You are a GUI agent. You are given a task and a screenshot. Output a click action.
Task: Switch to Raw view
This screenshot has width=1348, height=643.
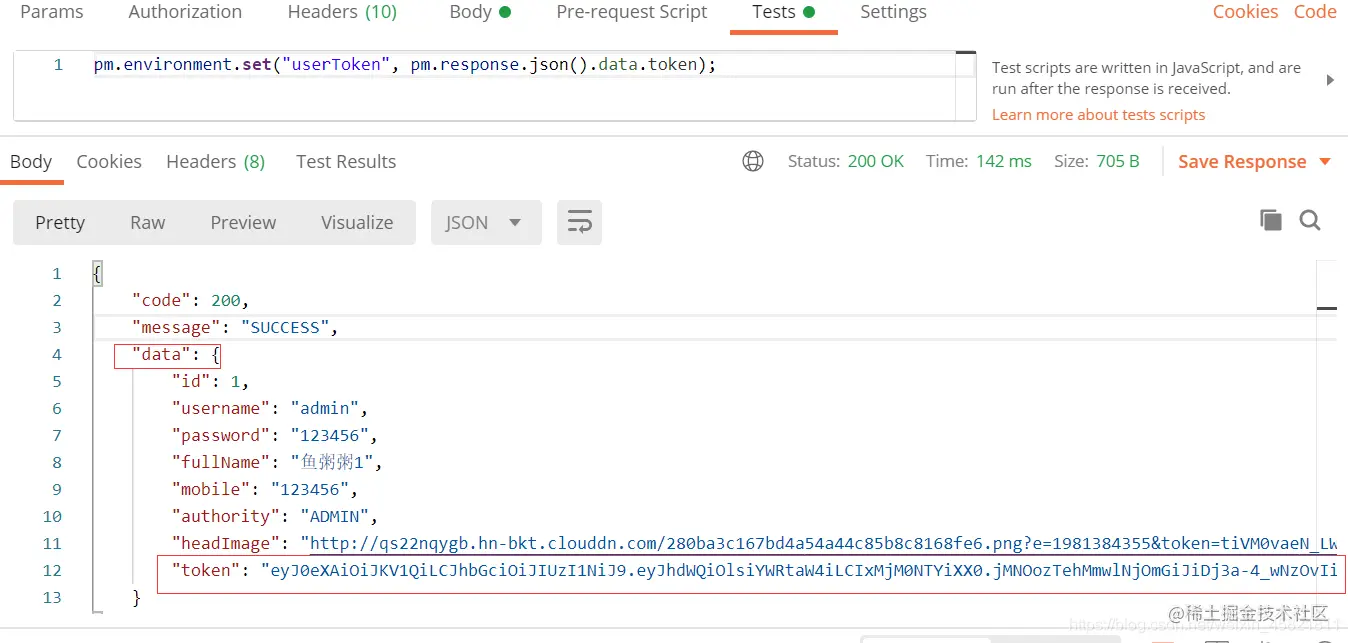coord(147,223)
